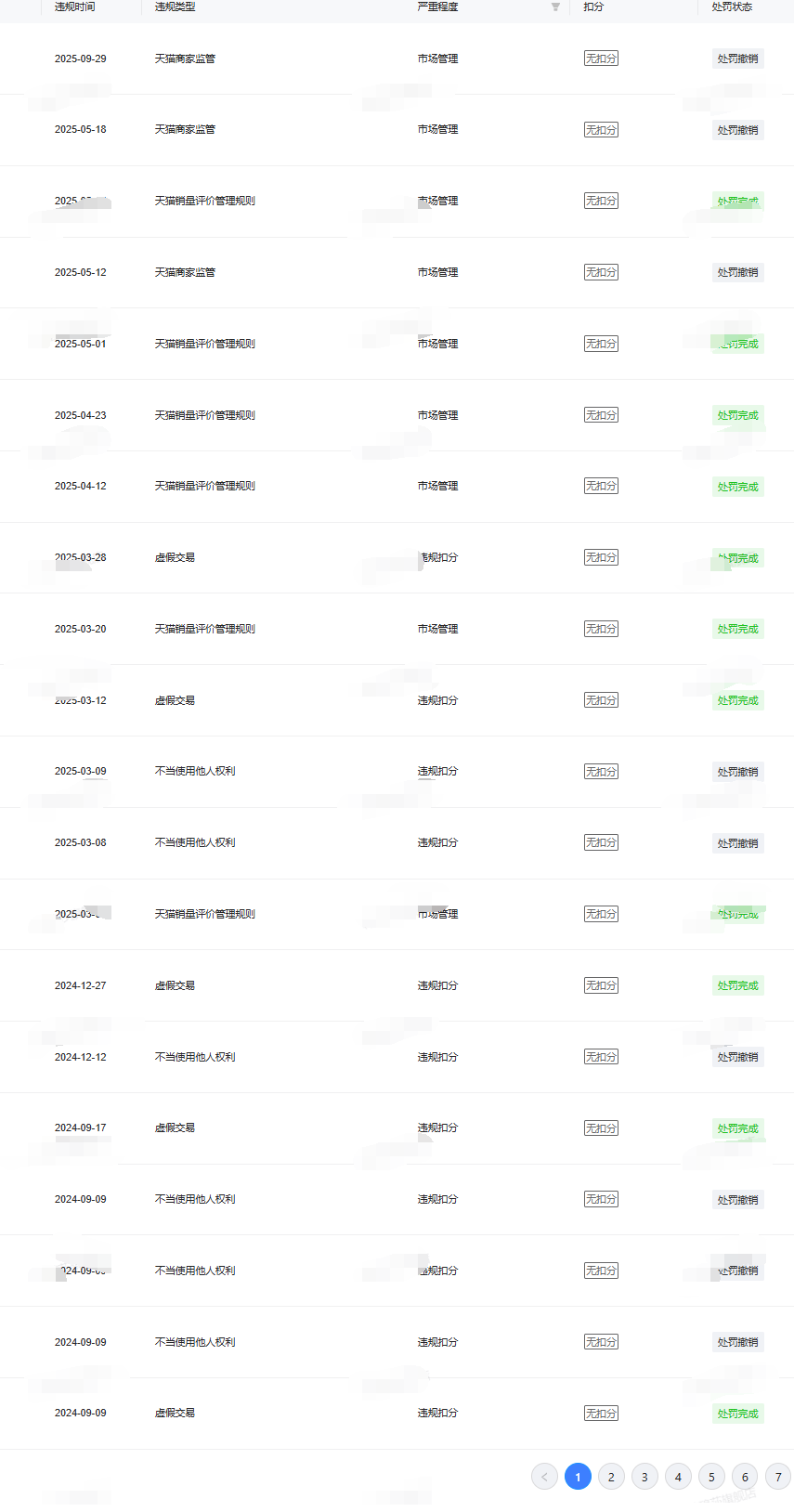Navigate to page 7 of results
This screenshot has height=1512, width=794.
pos(778,1477)
